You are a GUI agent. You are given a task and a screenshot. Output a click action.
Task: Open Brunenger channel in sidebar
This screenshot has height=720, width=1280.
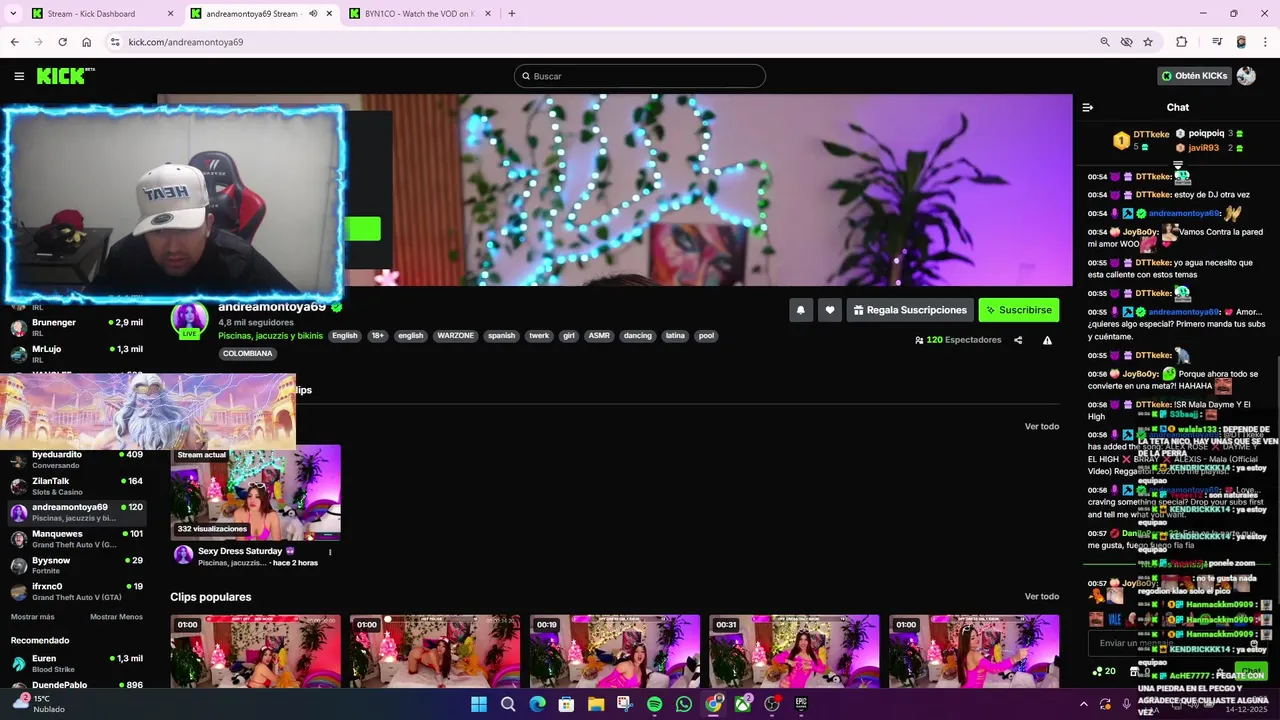pos(77,328)
